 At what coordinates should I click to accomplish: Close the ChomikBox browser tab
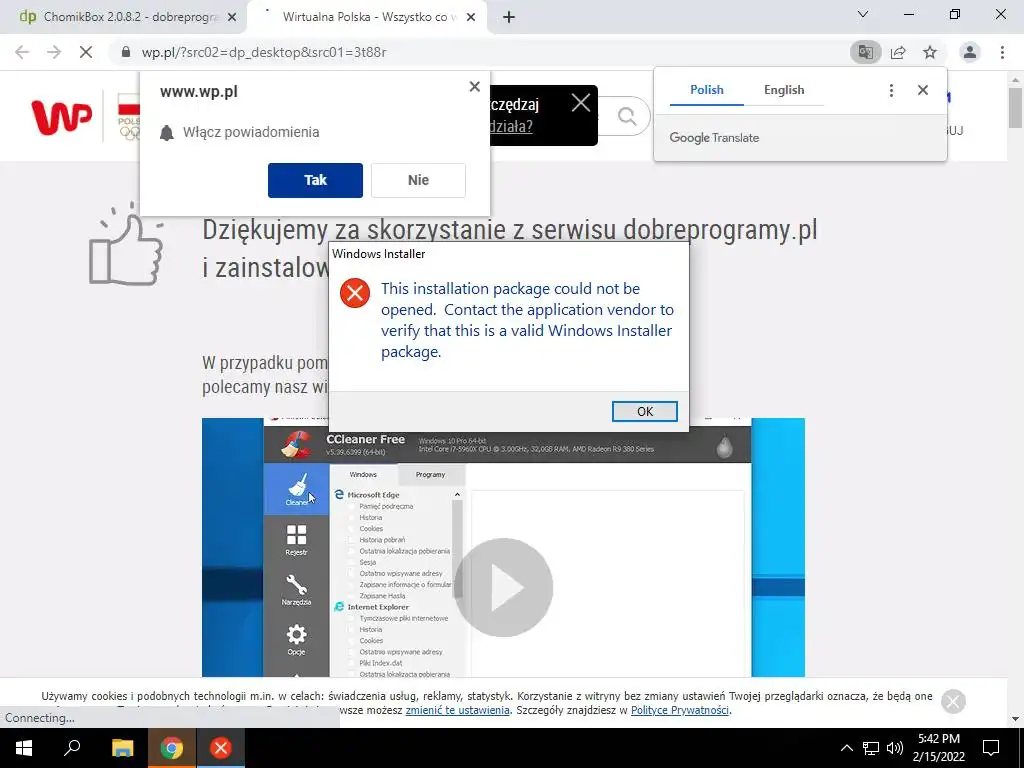tap(232, 18)
